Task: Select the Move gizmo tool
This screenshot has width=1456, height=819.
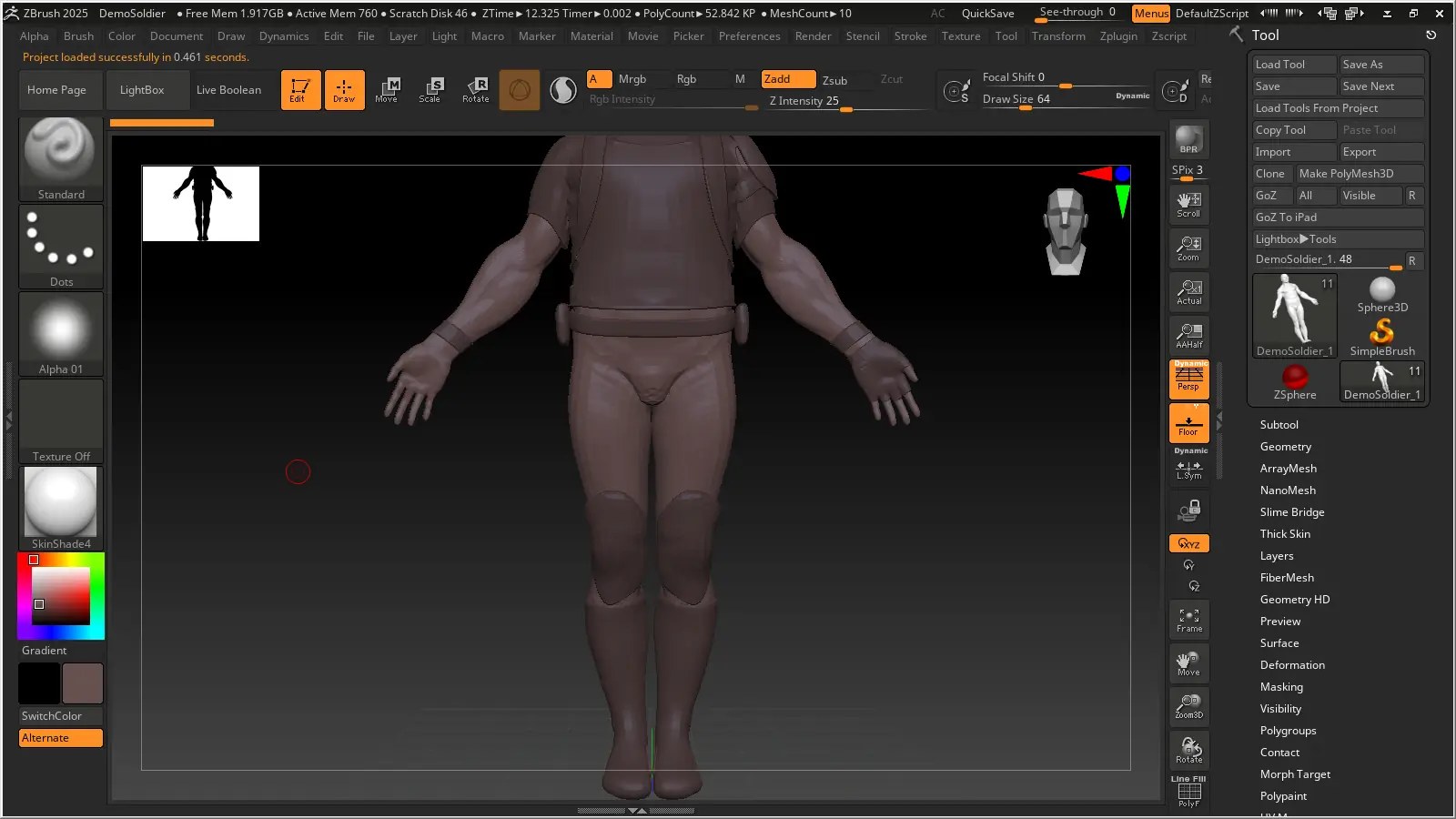Action: 387,89
